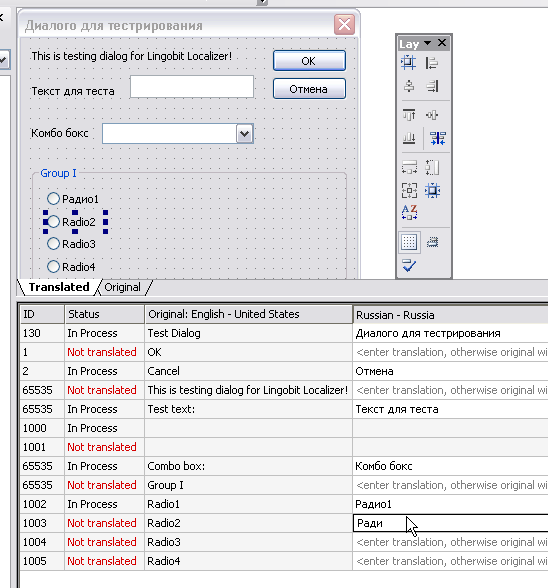This screenshot has height=588, width=548.
Task: Click the OK button in dialog preview
Action: [309, 60]
